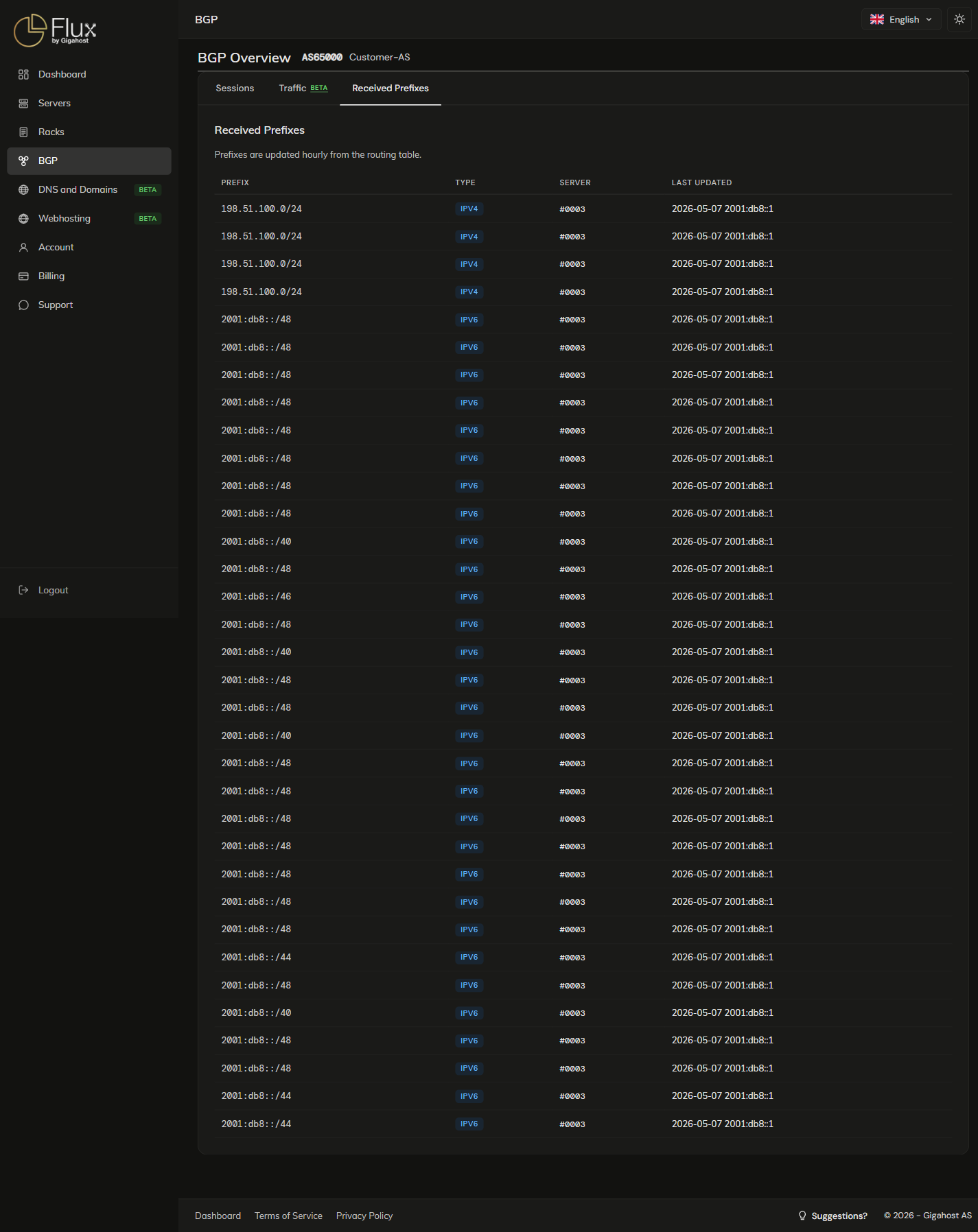This screenshot has width=978, height=1232.
Task: Click the PREFIX column header
Action: [235, 182]
